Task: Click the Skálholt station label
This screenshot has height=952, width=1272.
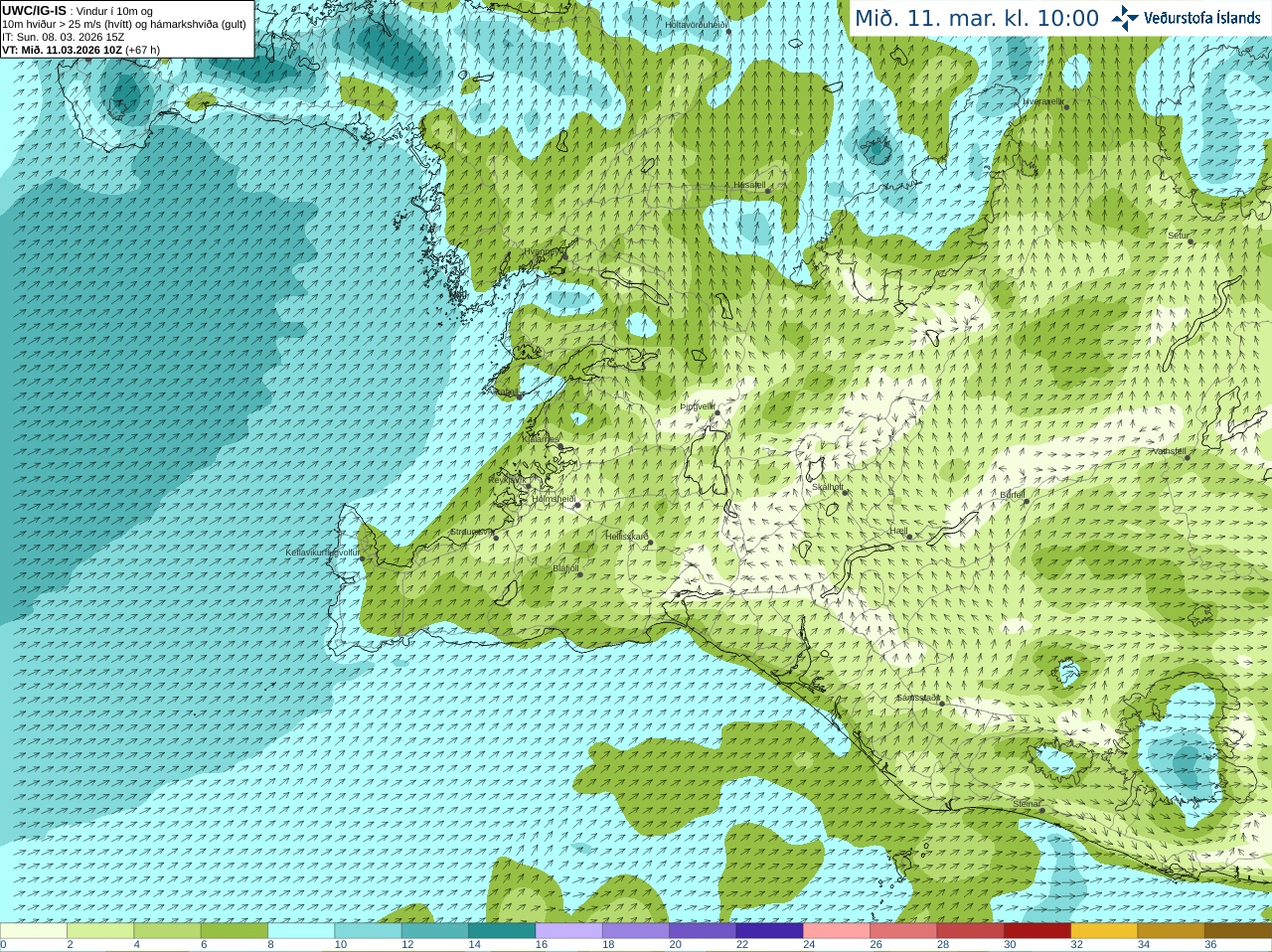Action: pos(828,487)
